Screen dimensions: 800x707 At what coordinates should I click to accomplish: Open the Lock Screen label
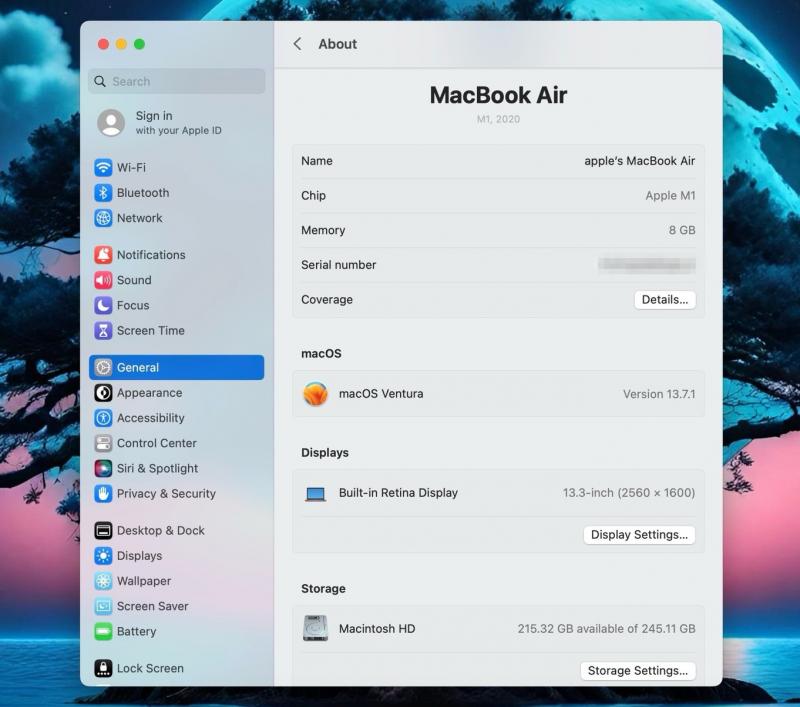150,668
